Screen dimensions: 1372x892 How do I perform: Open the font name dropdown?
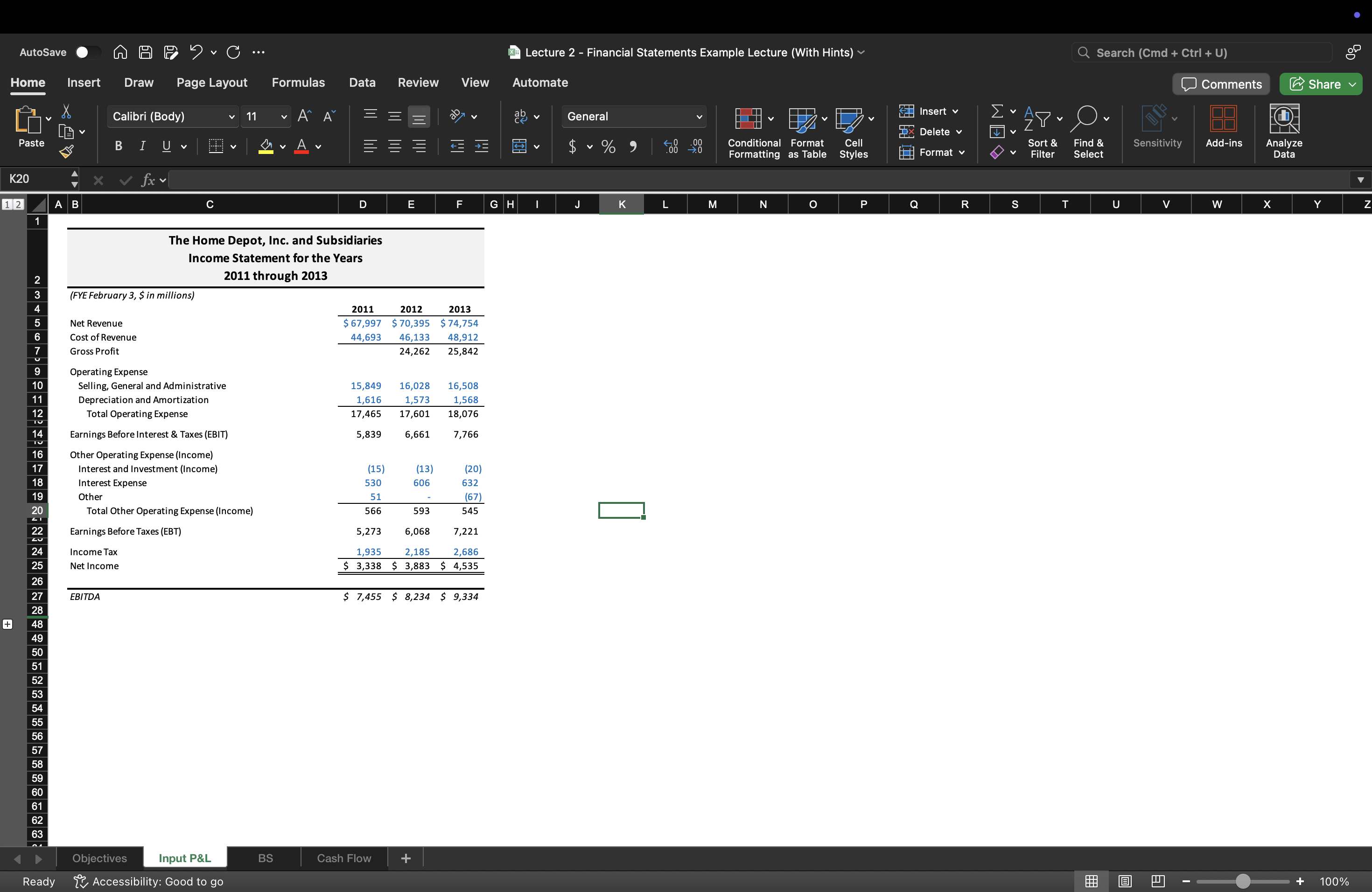(x=231, y=117)
